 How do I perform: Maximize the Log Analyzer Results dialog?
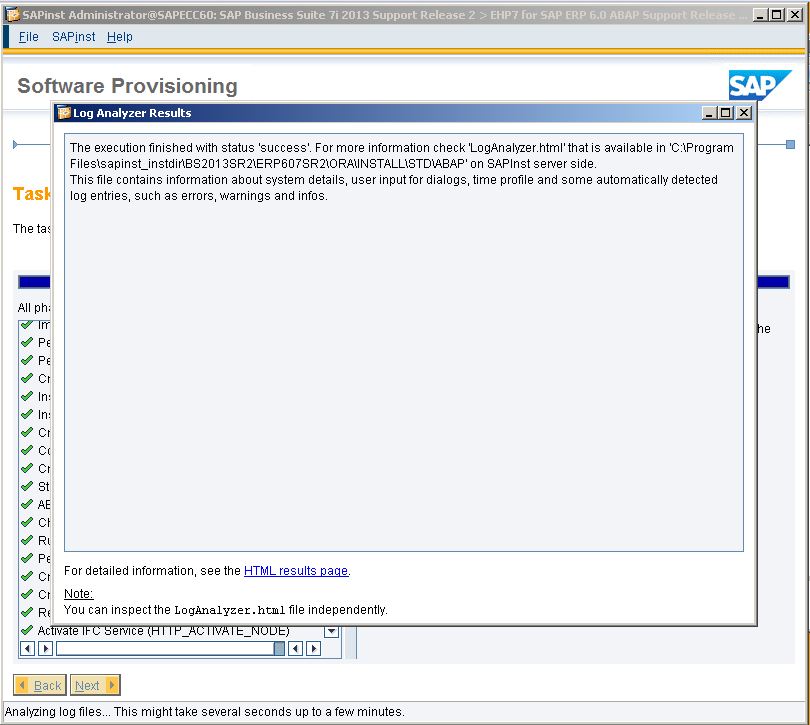726,113
